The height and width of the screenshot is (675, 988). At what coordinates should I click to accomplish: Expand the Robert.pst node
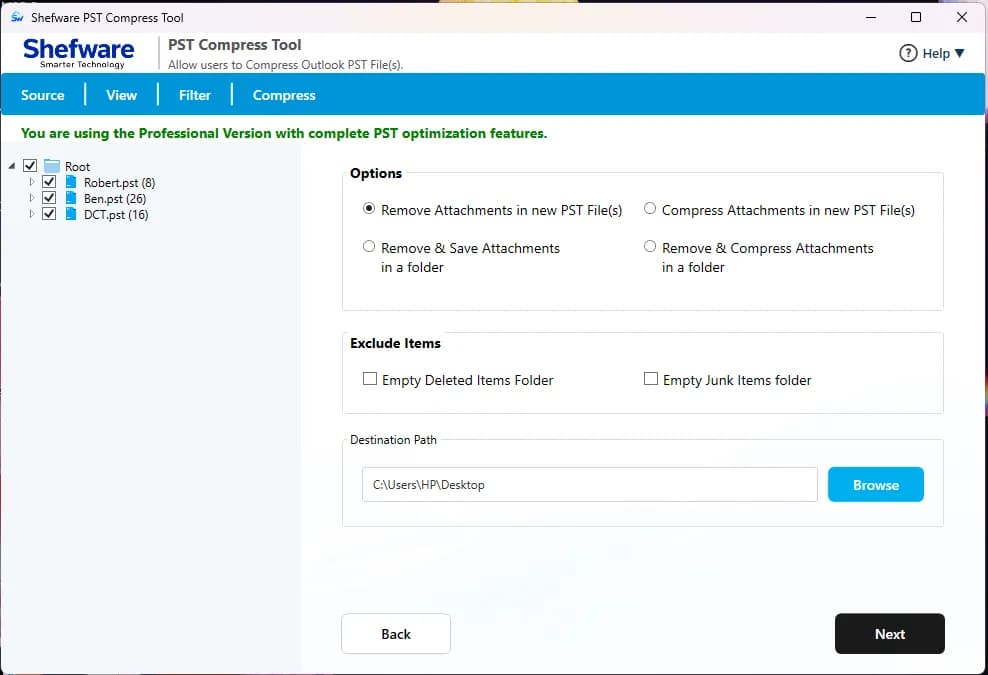tap(32, 182)
